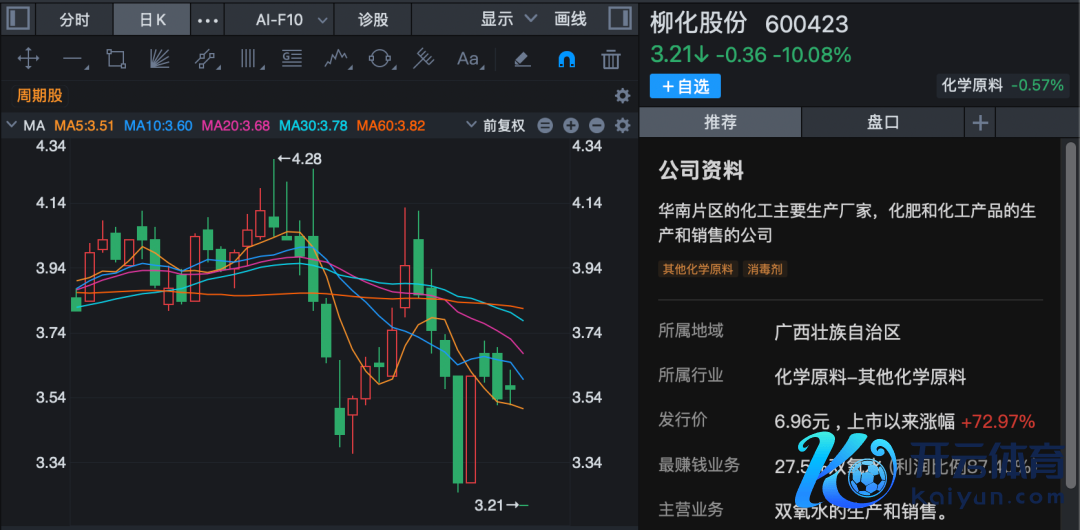Select the rectangle drawing tool
Viewport: 1080px width, 530px height.
point(116,59)
